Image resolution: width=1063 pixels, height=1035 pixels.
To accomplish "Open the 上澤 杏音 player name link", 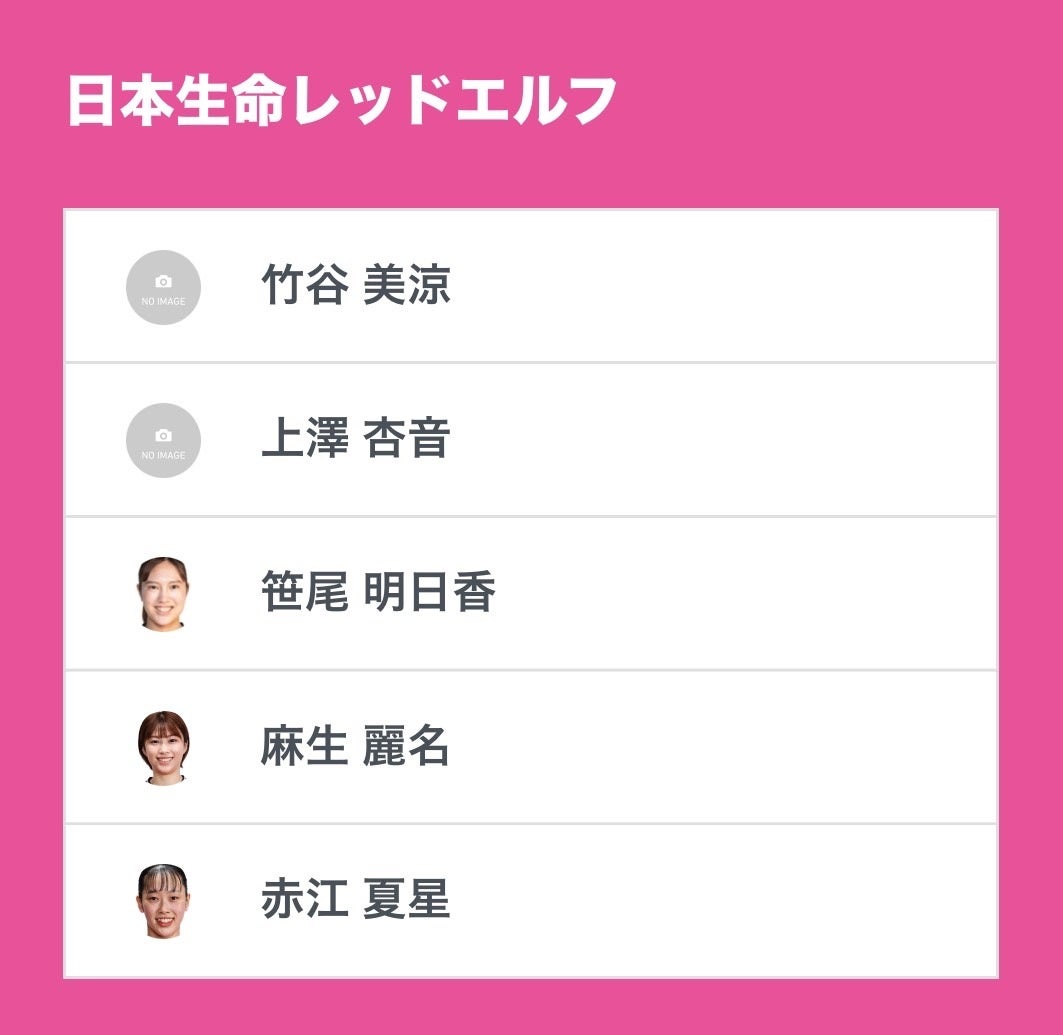I will [x=356, y=440].
